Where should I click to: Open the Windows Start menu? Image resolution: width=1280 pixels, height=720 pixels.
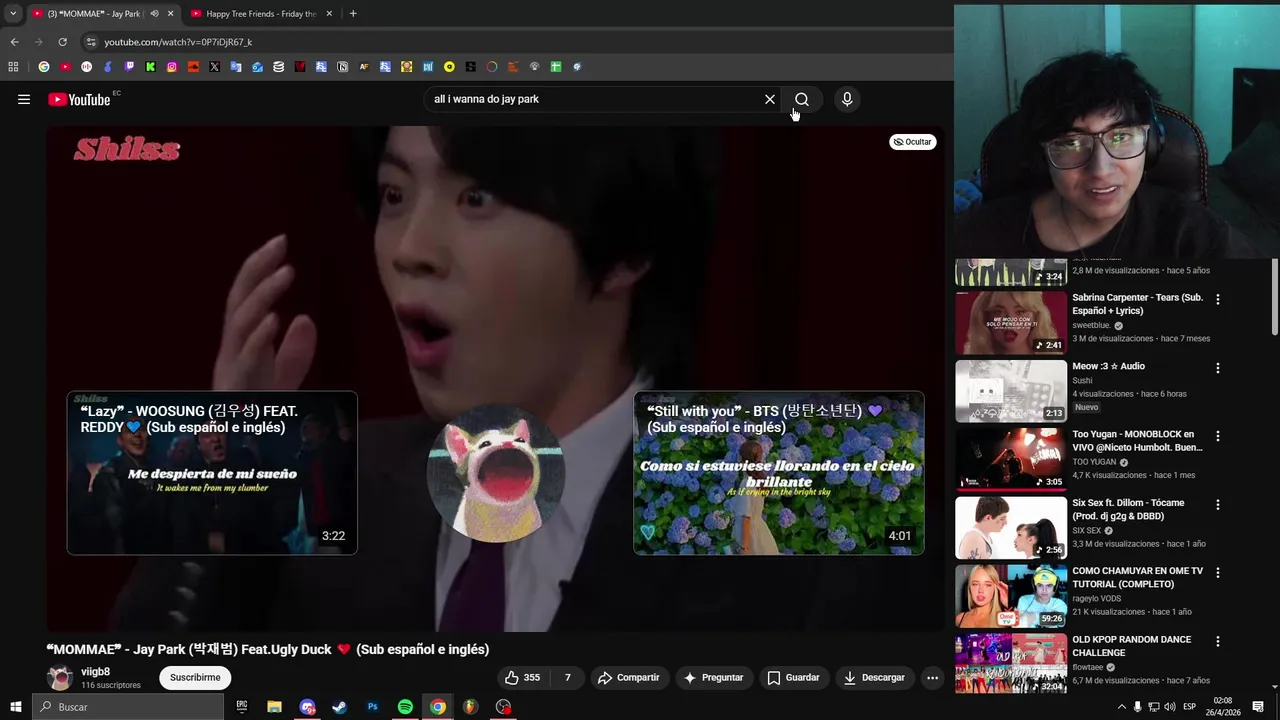point(15,707)
